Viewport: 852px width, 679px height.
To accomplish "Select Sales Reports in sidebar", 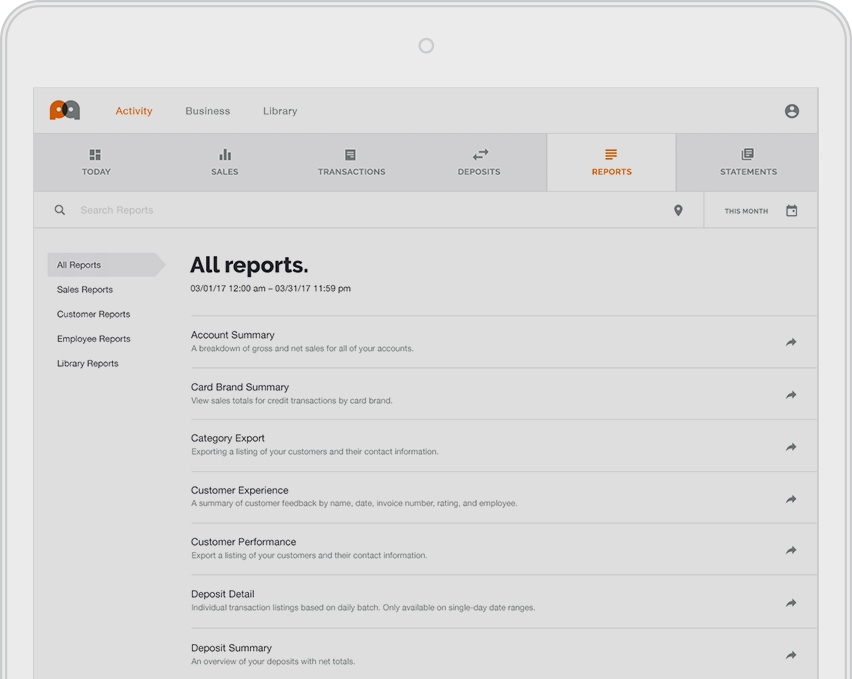I will point(85,290).
